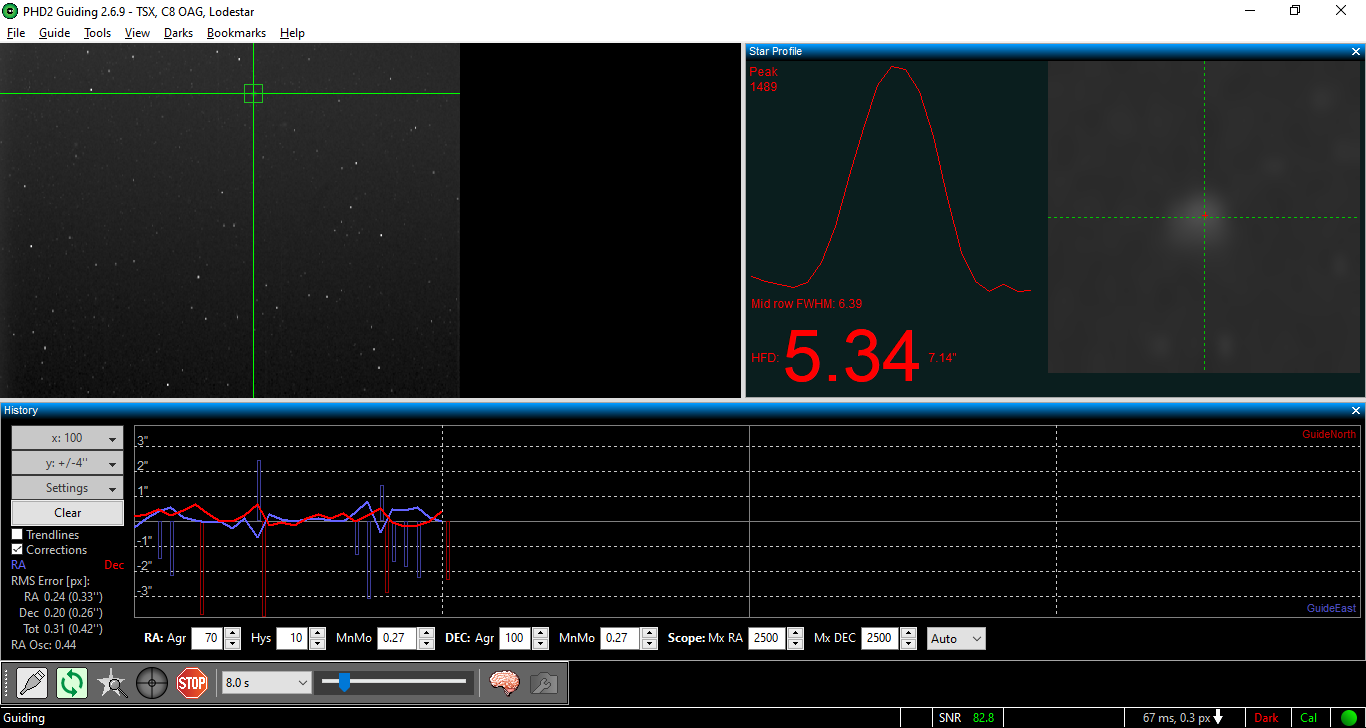The width and height of the screenshot is (1366, 728).
Task: Click the RA Osc: 0.44 readout
Action: [x=44, y=645]
